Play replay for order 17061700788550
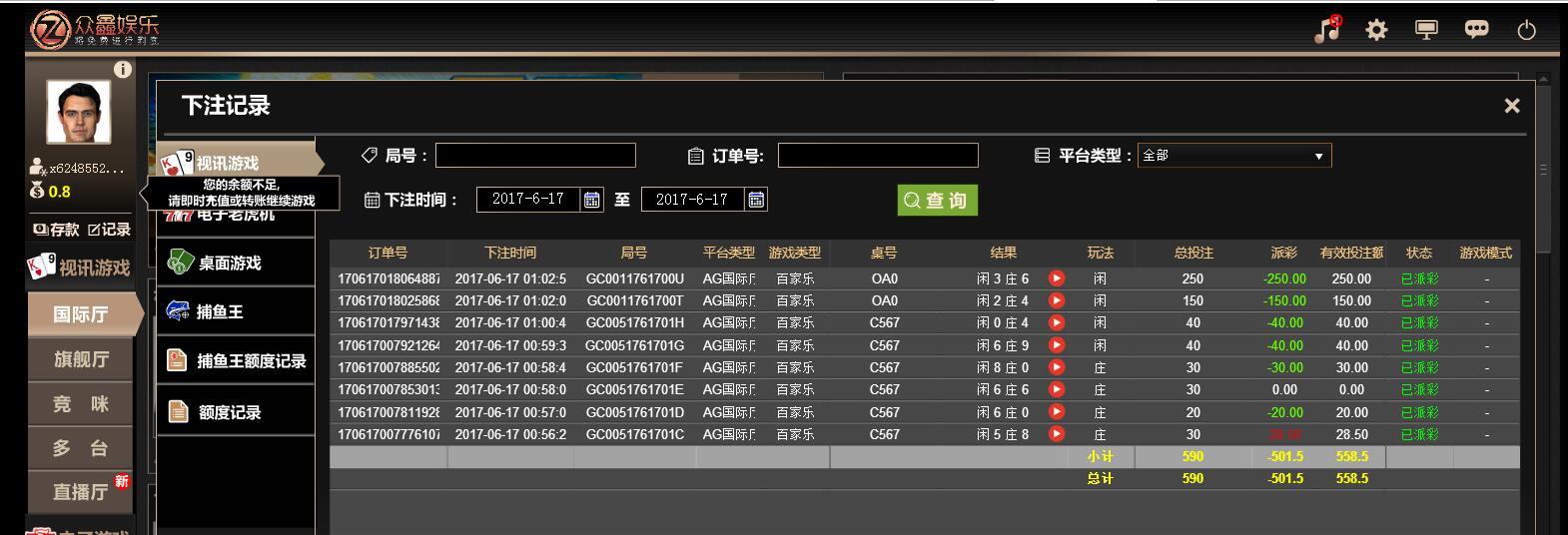The width and height of the screenshot is (1568, 535). [x=1057, y=367]
